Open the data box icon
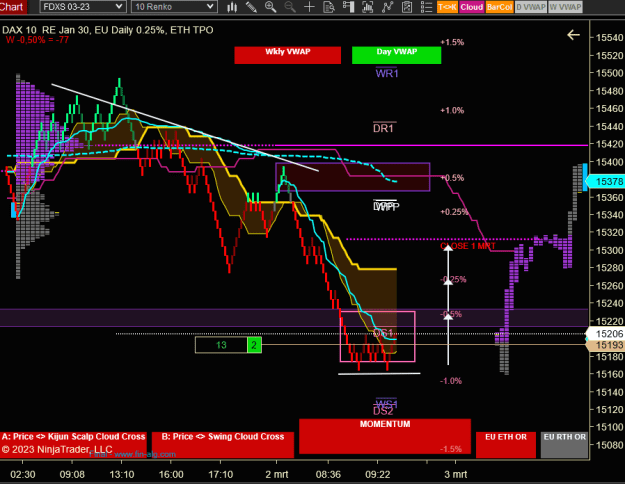625x484 pixels. click(x=329, y=7)
